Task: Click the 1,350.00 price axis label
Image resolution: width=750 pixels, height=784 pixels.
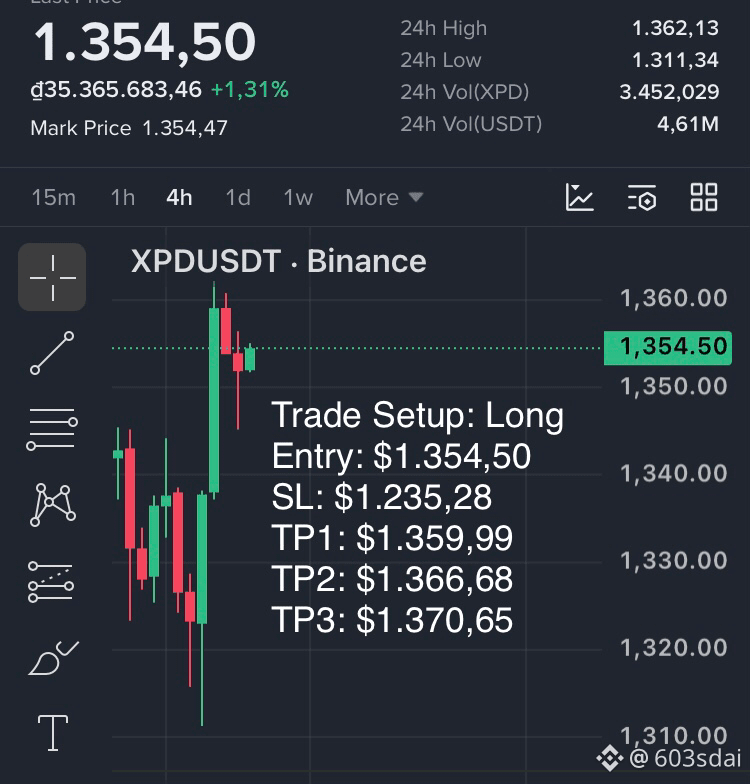Action: pos(673,386)
